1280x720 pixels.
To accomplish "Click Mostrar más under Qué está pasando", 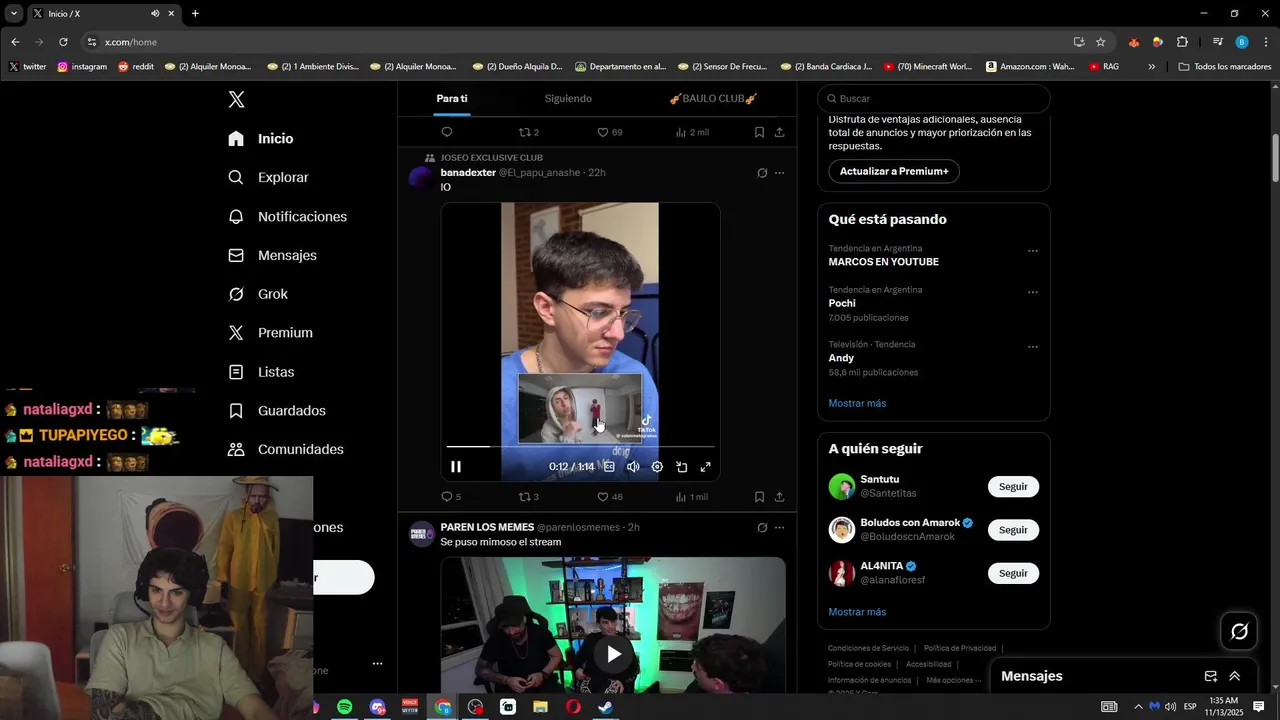I will point(857,403).
